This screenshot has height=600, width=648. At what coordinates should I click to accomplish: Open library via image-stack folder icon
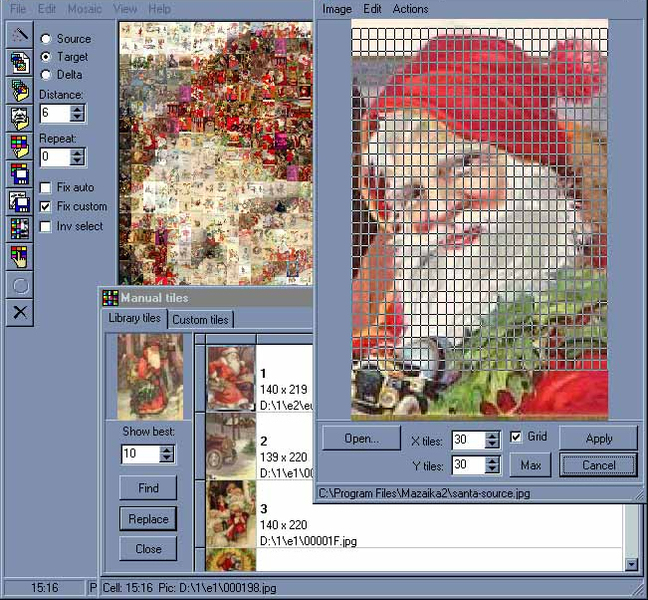click(x=19, y=90)
